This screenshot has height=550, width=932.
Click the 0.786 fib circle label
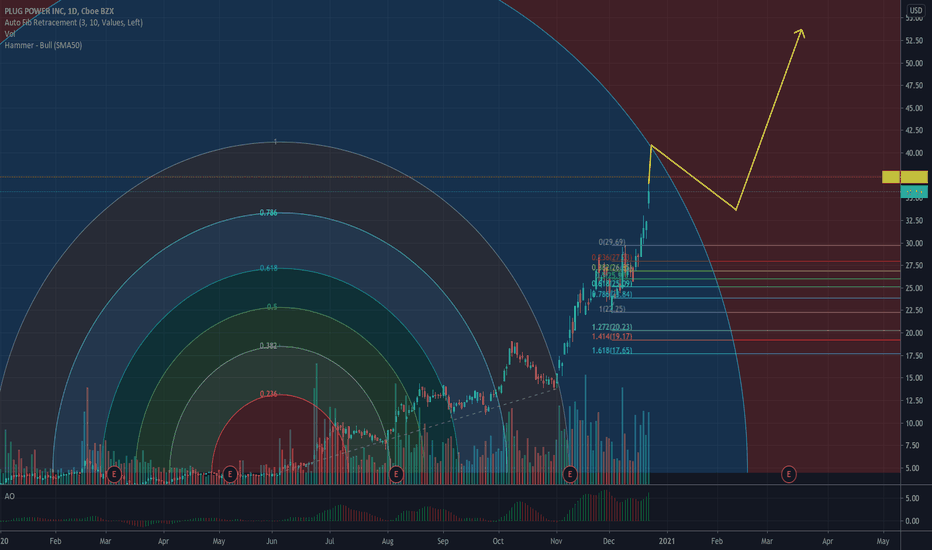point(268,213)
